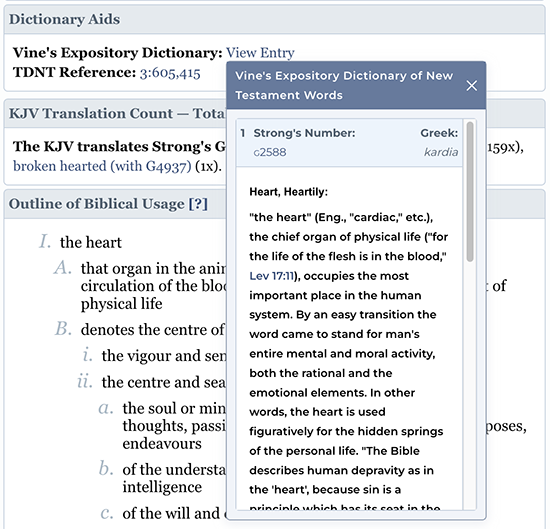The image size is (550, 529).
Task: Click the [?] help link for Outline of Biblical Usage
Action: coord(198,204)
